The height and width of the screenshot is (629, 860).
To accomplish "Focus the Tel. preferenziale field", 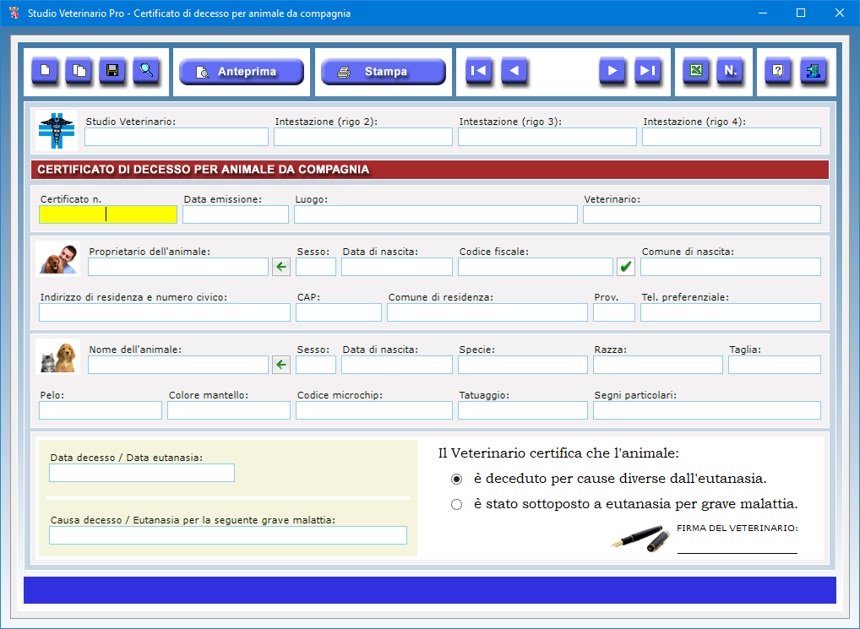I will point(731,313).
